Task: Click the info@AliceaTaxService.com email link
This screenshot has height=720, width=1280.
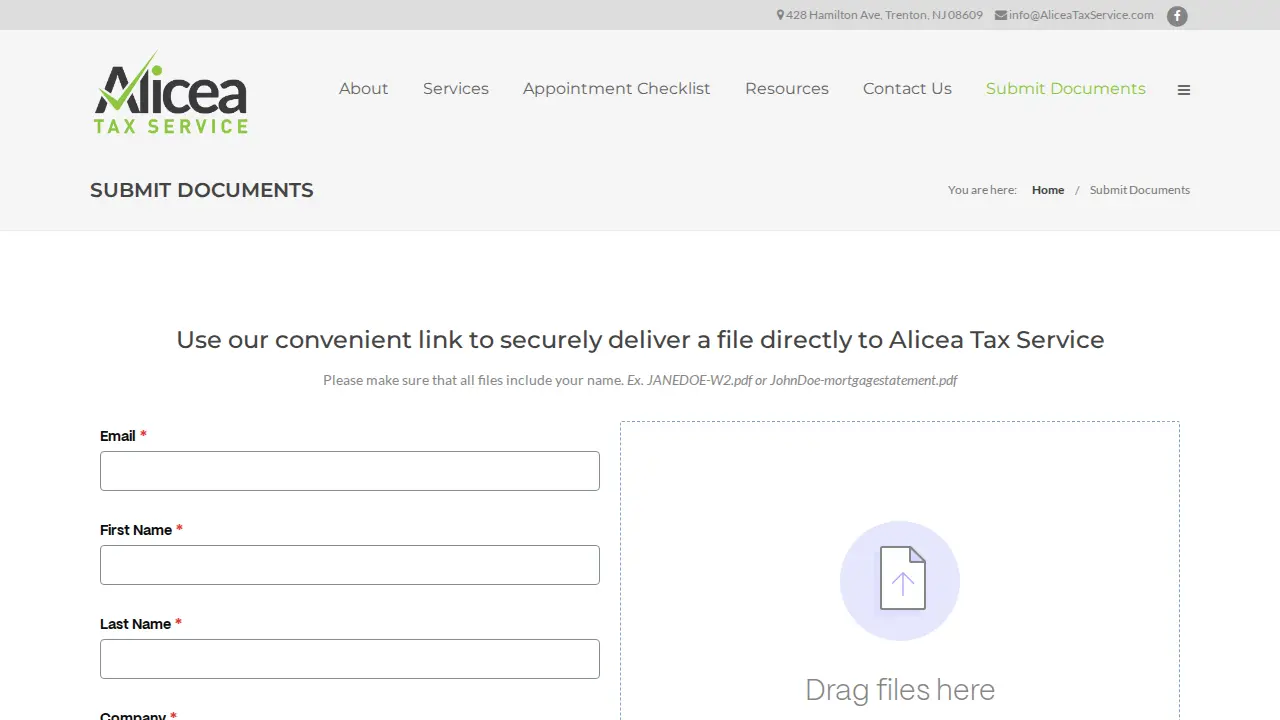Action: point(1081,15)
